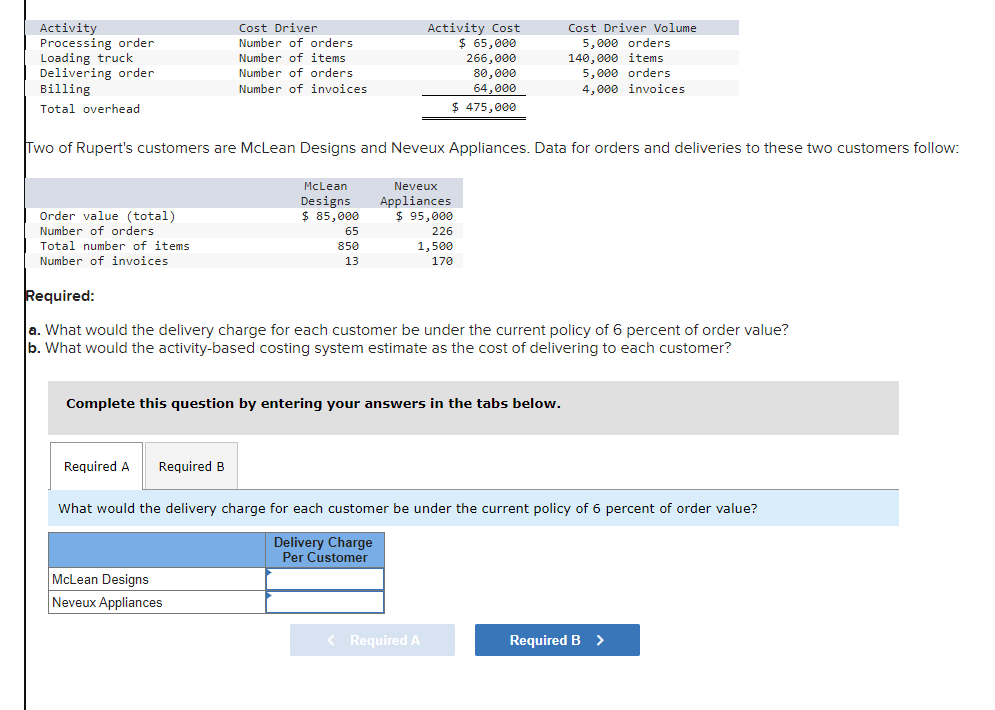Click the sentence introducing Rupert's two customers
995x710 pixels.
[x=492, y=148]
